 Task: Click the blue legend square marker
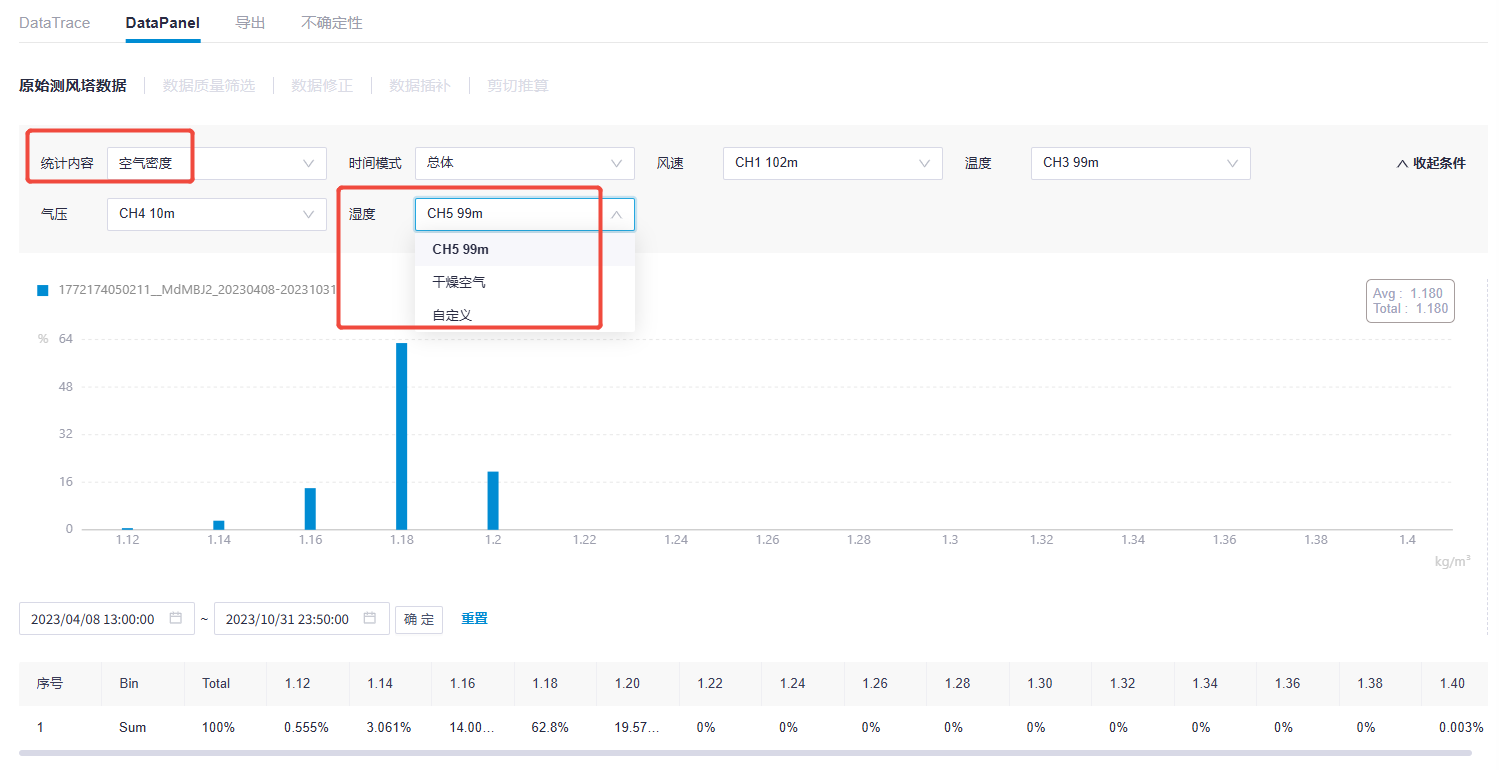42,290
